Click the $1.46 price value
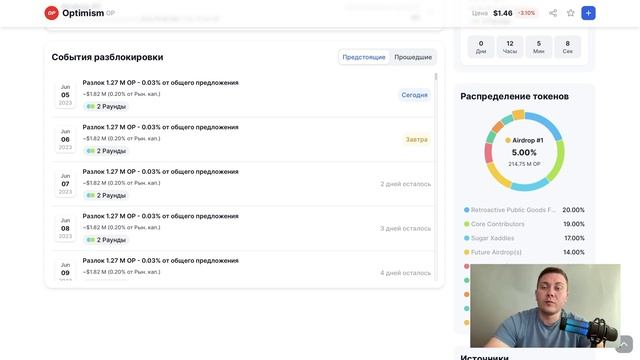The width and height of the screenshot is (640, 360). coord(502,13)
